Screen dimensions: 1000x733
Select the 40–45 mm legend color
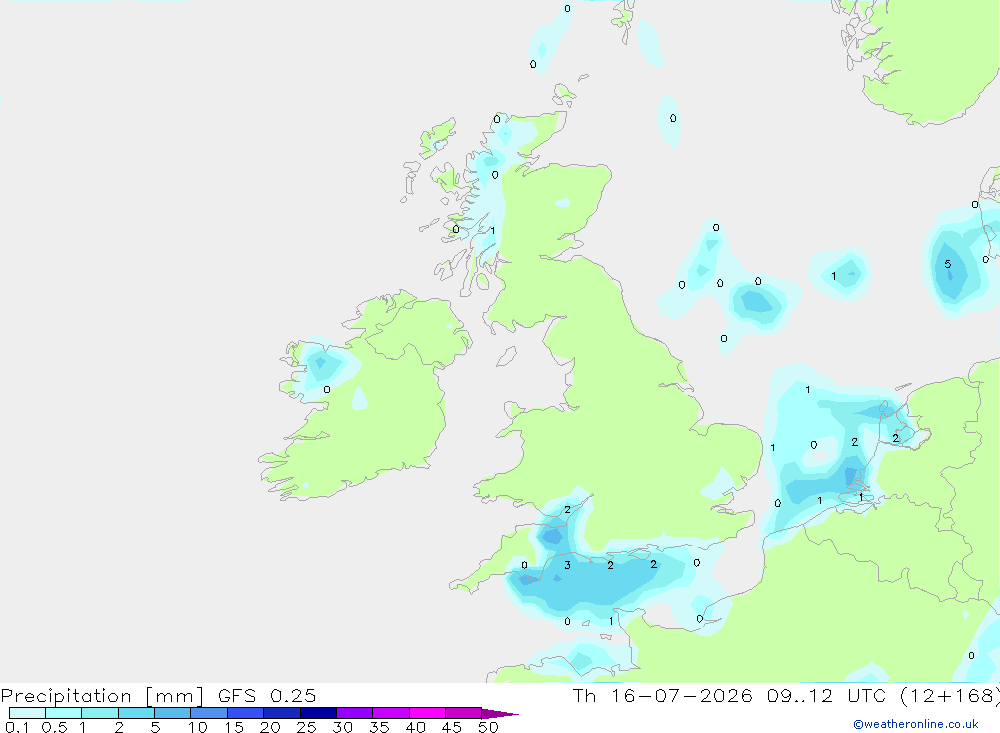[x=427, y=713]
